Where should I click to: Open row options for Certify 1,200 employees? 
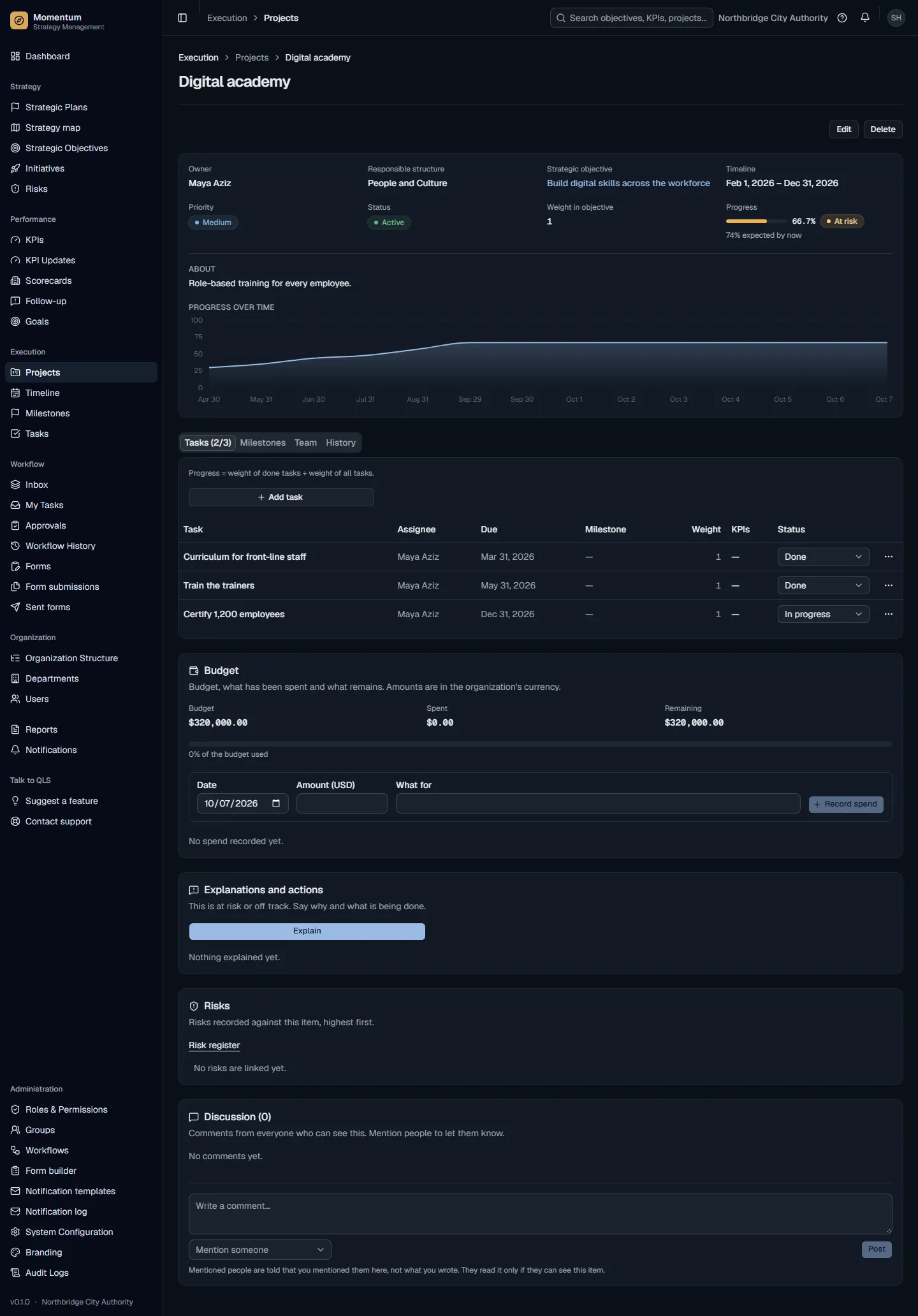(889, 614)
